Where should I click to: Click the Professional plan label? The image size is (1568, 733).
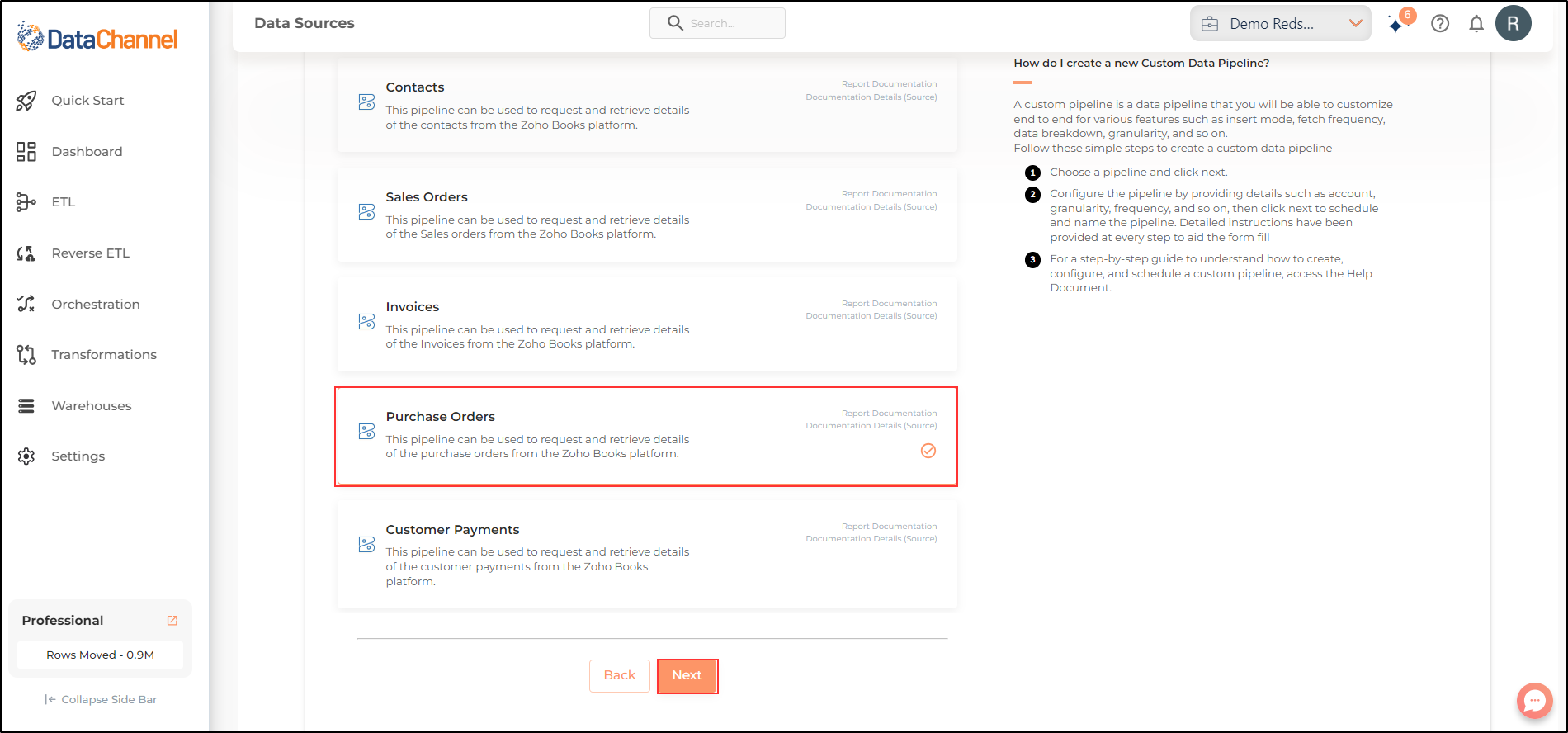[63, 621]
